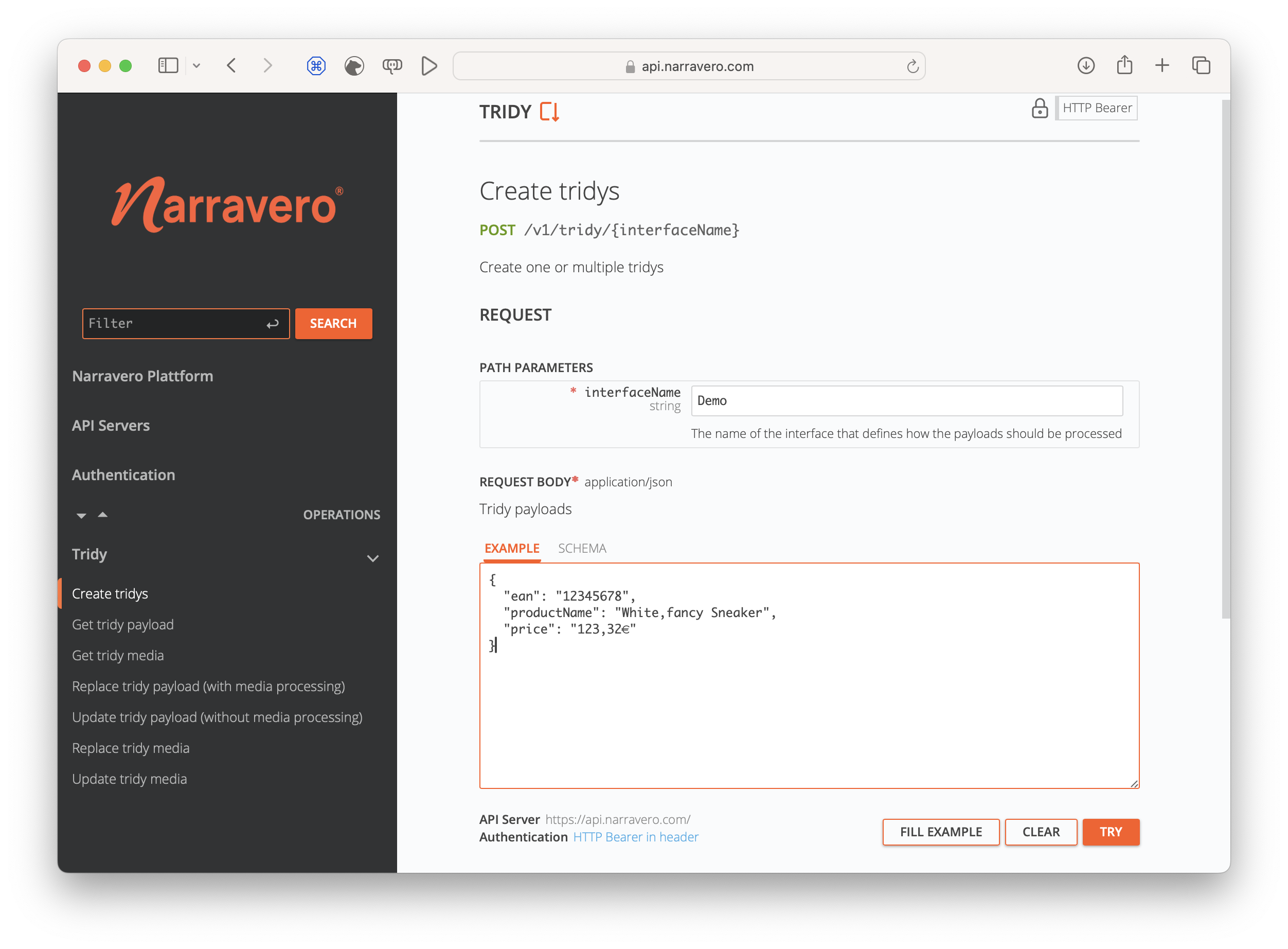The width and height of the screenshot is (1288, 949).
Task: Select "Replace tridy media" operation
Action: pos(130,747)
